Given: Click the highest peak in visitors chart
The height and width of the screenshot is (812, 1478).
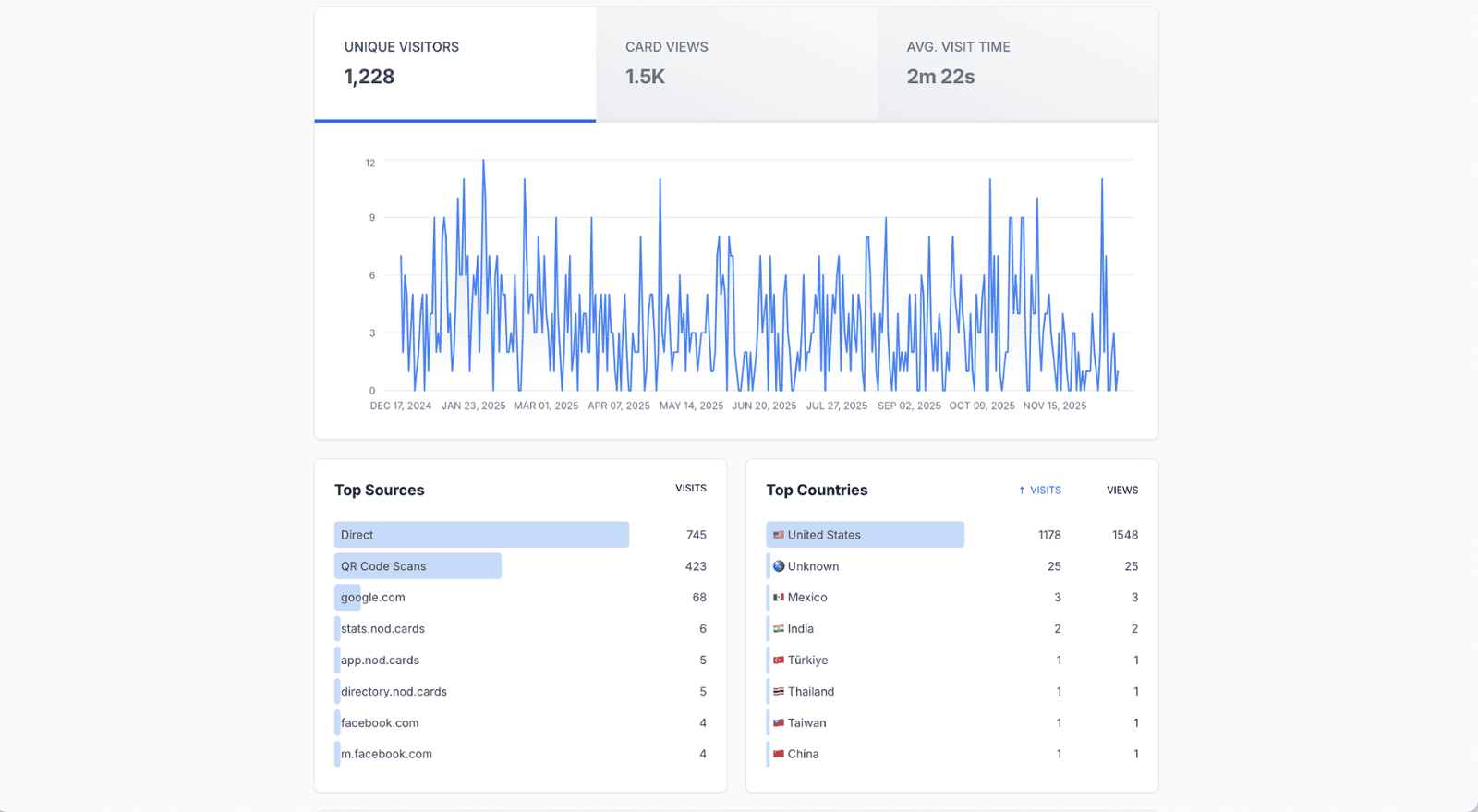Looking at the screenshot, I should [483, 163].
